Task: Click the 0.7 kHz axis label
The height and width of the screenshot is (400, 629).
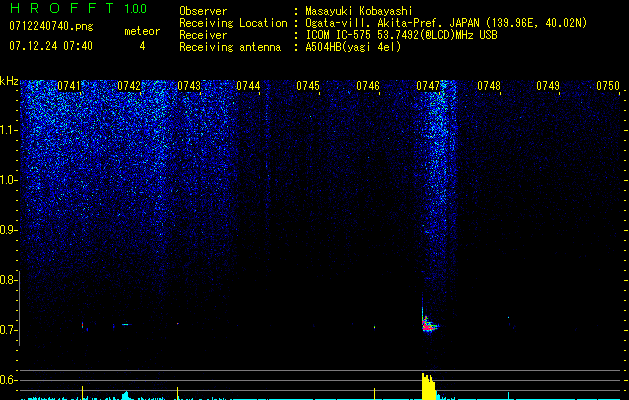Action: point(9,330)
